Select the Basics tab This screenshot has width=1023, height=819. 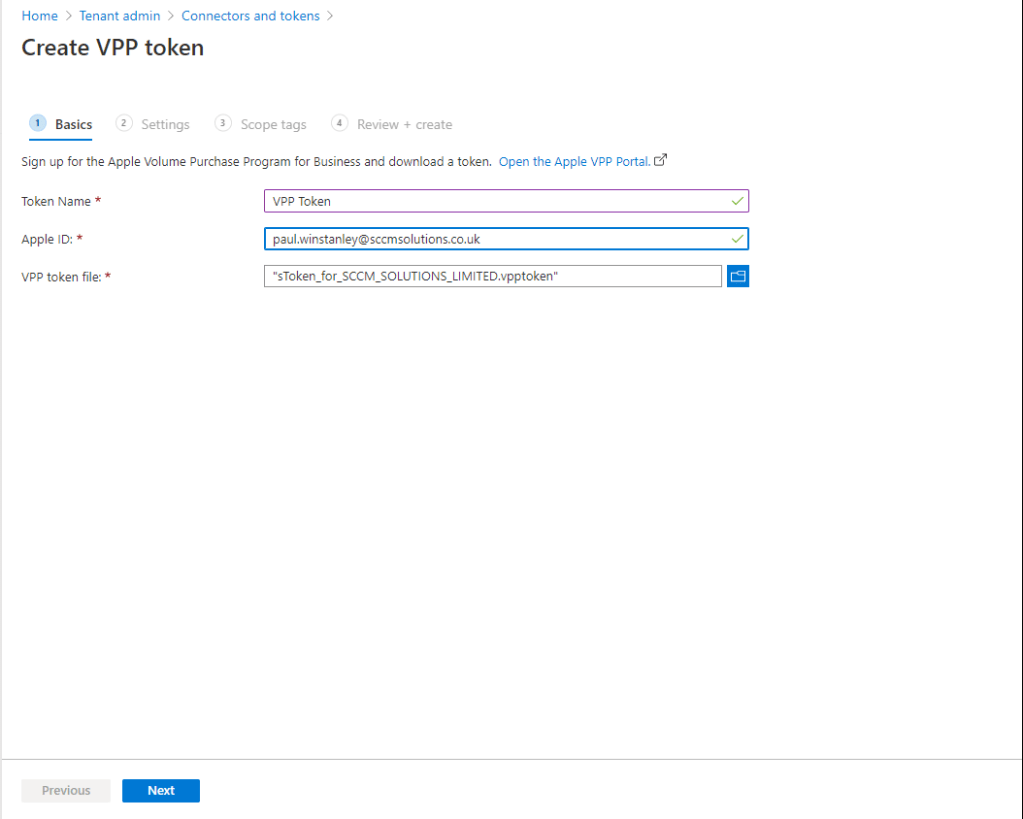73,125
